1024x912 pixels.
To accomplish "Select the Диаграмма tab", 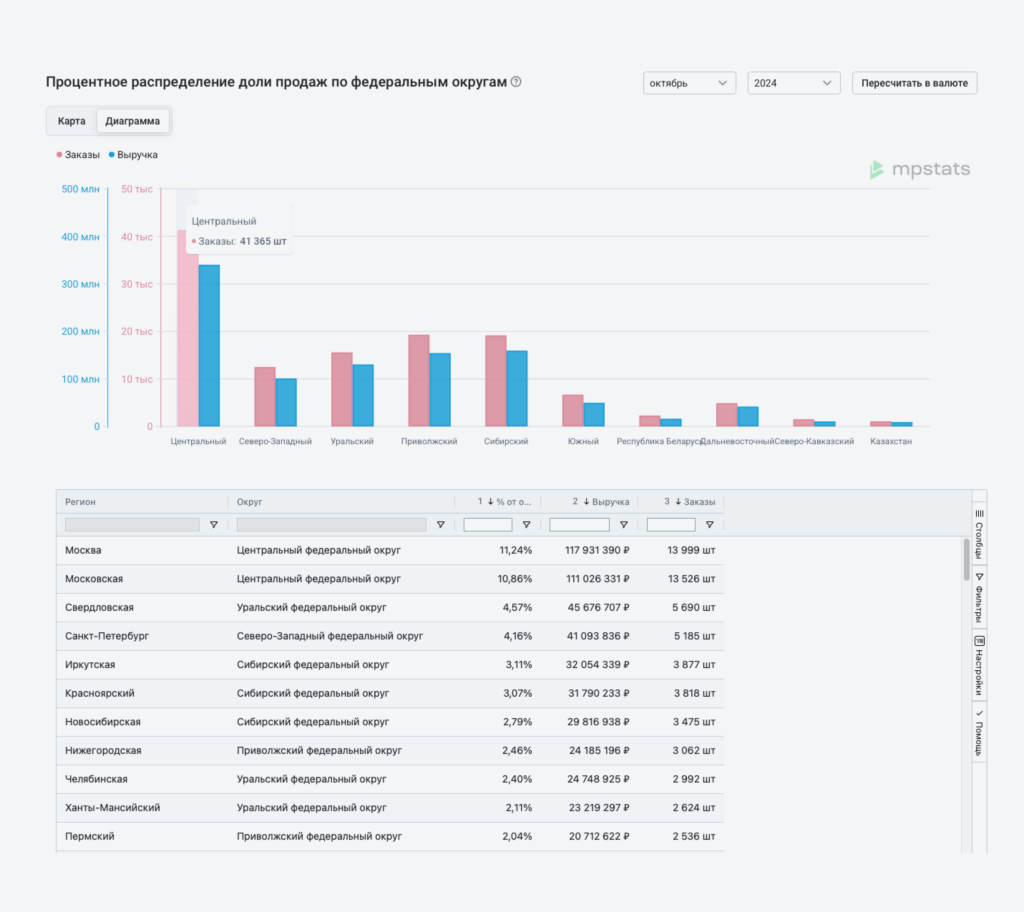I will pyautogui.click(x=132, y=121).
